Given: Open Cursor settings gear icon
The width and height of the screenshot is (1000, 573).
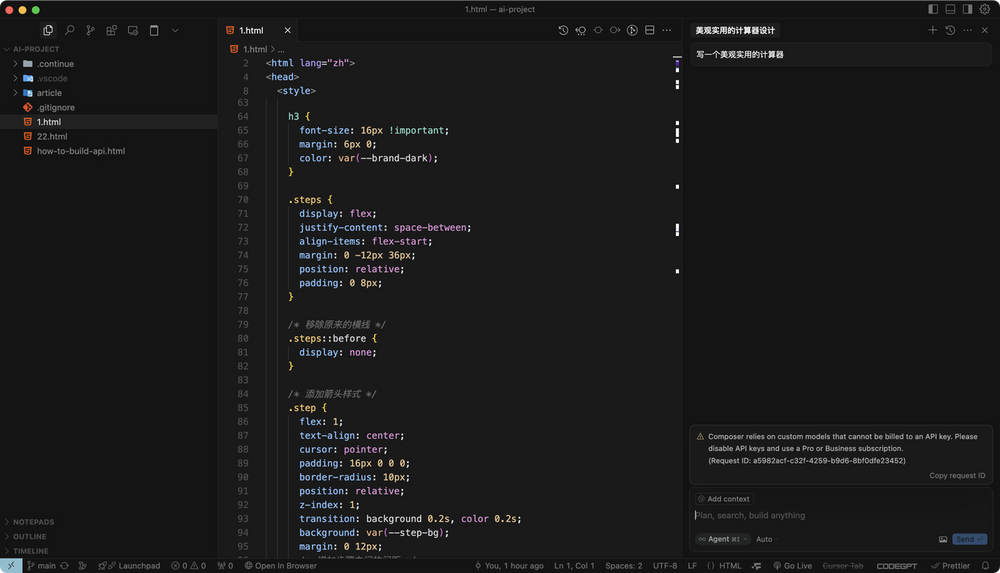Looking at the screenshot, I should click(984, 9).
